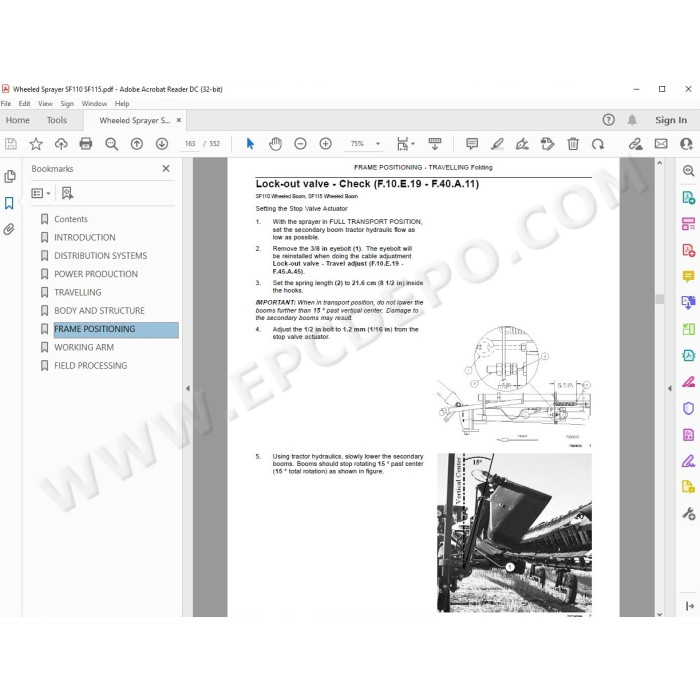The width and height of the screenshot is (700, 700).
Task: Choose the Selection arrow tool
Action: pyautogui.click(x=250, y=144)
